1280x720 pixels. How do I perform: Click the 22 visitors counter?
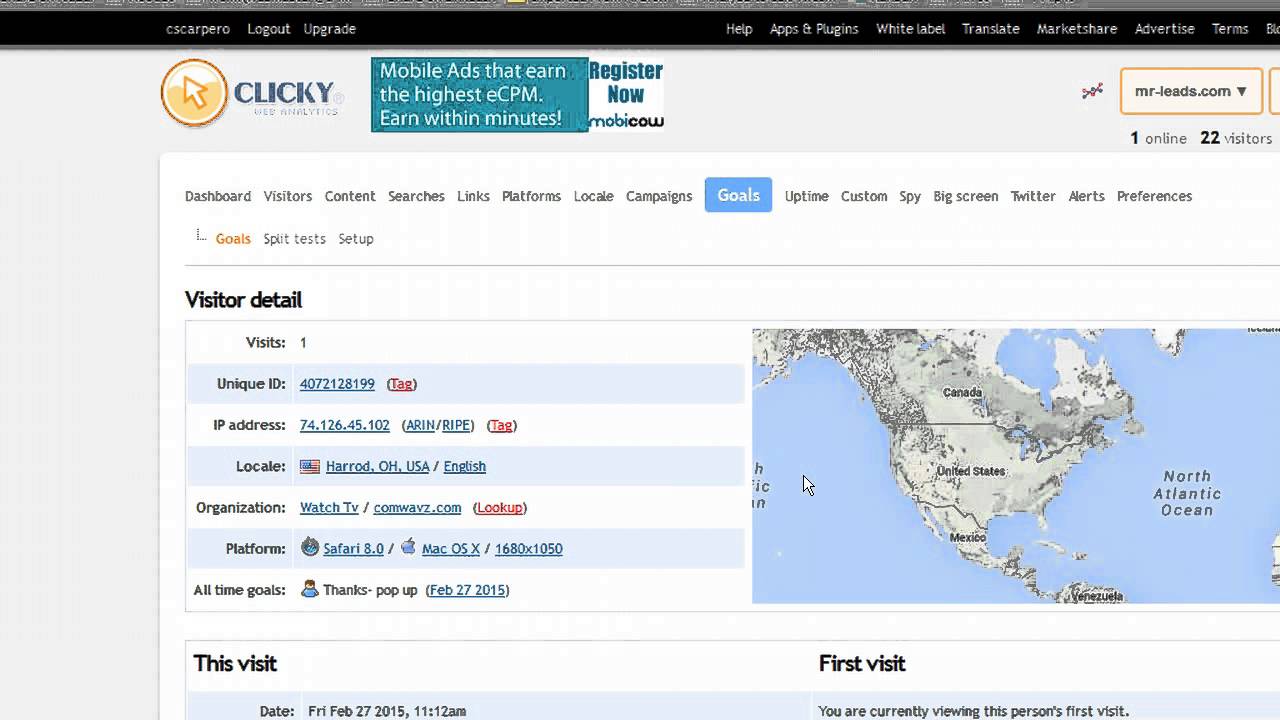click(x=1236, y=138)
